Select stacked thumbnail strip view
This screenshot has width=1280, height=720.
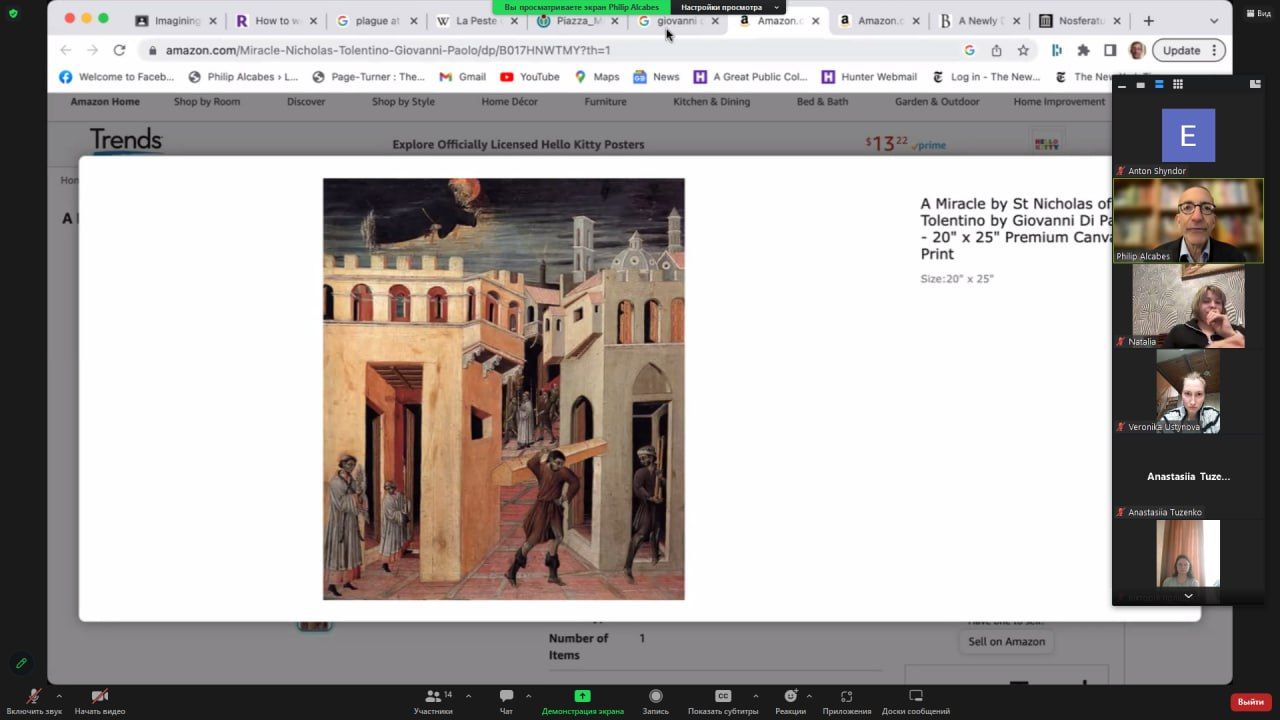(1159, 85)
